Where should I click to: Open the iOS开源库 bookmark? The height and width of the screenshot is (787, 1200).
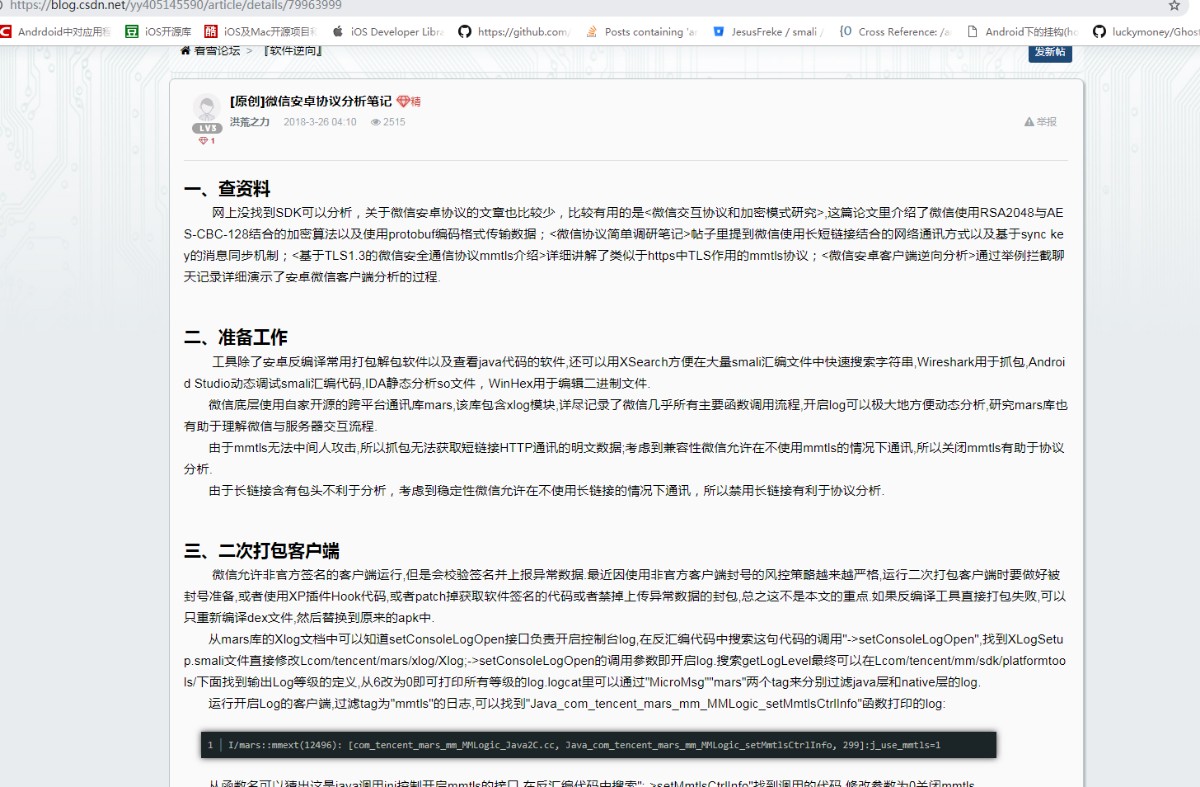click(158, 32)
